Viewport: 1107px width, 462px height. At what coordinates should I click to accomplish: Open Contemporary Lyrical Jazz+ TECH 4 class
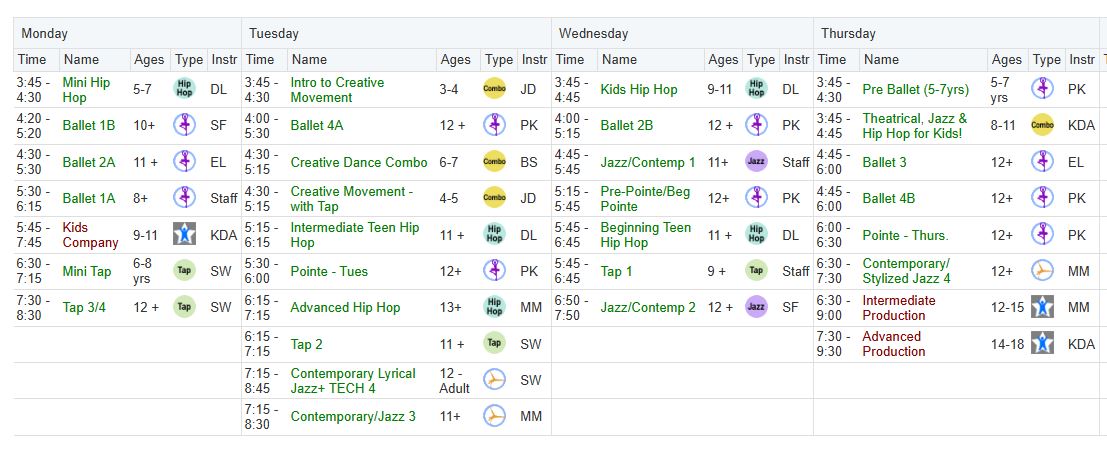tap(352, 380)
